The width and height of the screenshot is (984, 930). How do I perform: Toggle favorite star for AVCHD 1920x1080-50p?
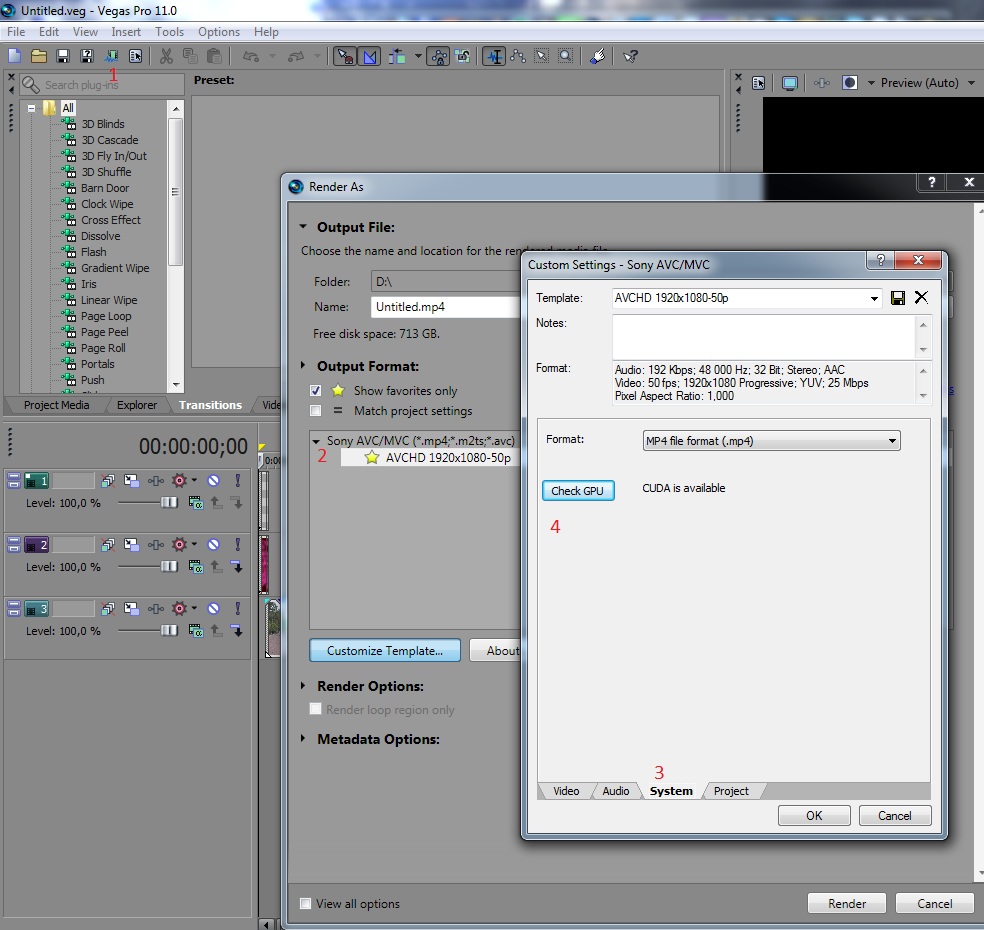372,457
